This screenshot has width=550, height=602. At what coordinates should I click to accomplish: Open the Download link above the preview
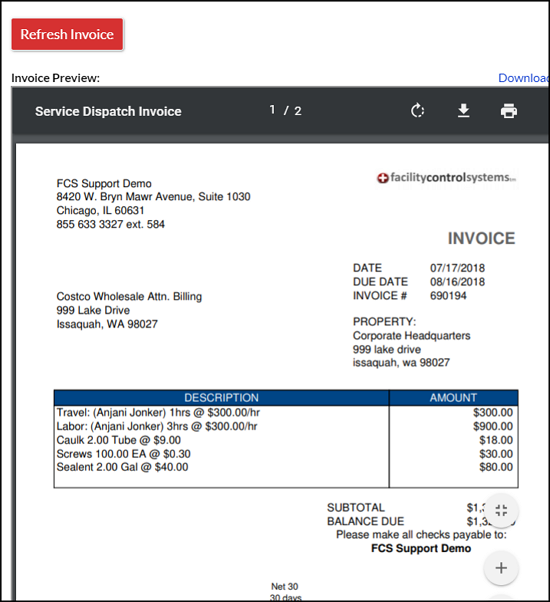click(x=524, y=78)
